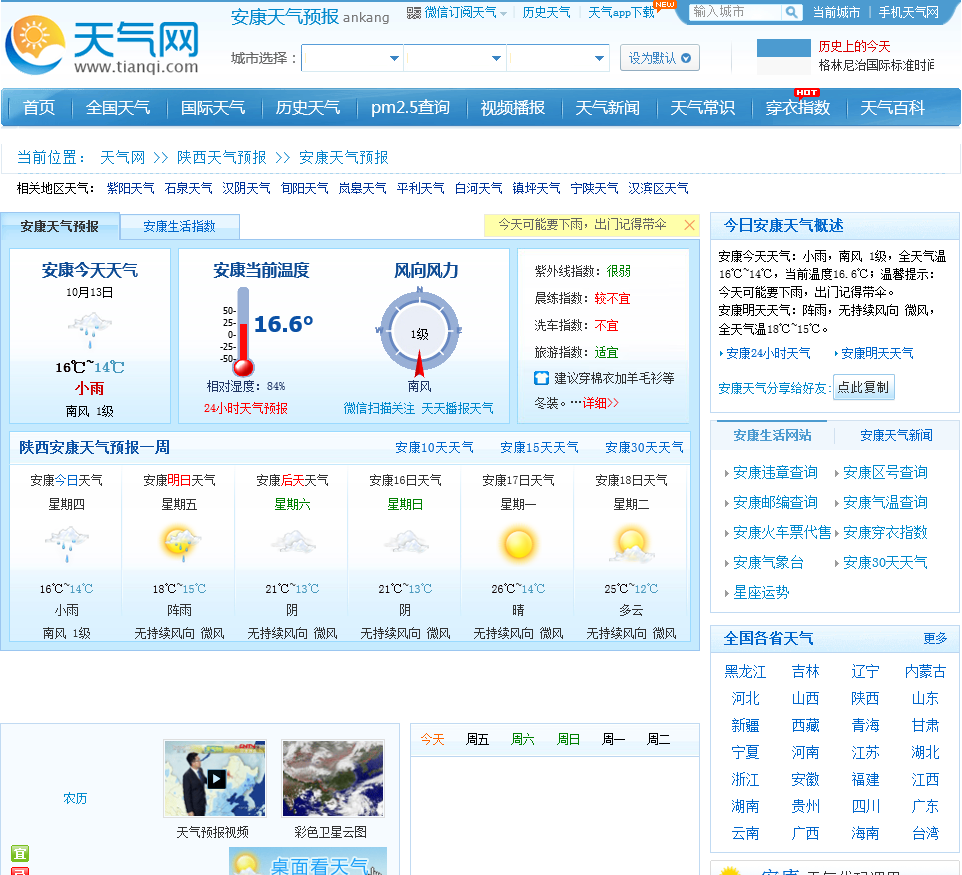Open 安康30天天气 link in week header
Image resolution: width=962 pixels, height=875 pixels.
pyautogui.click(x=644, y=448)
